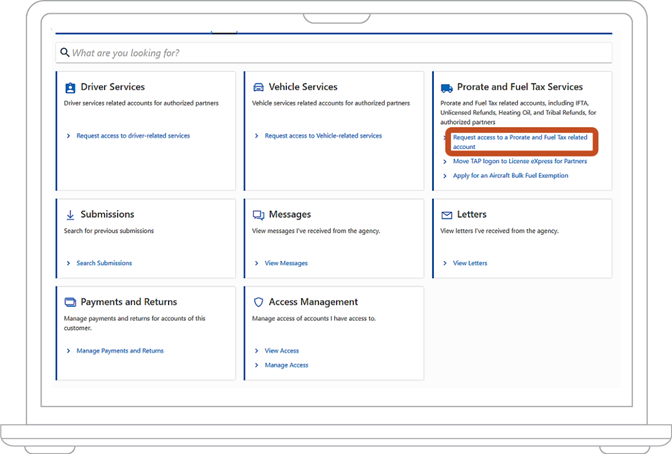Image resolution: width=672 pixels, height=454 pixels.
Task: Click 'View messages I've received from the agency' text
Action: tap(316, 231)
